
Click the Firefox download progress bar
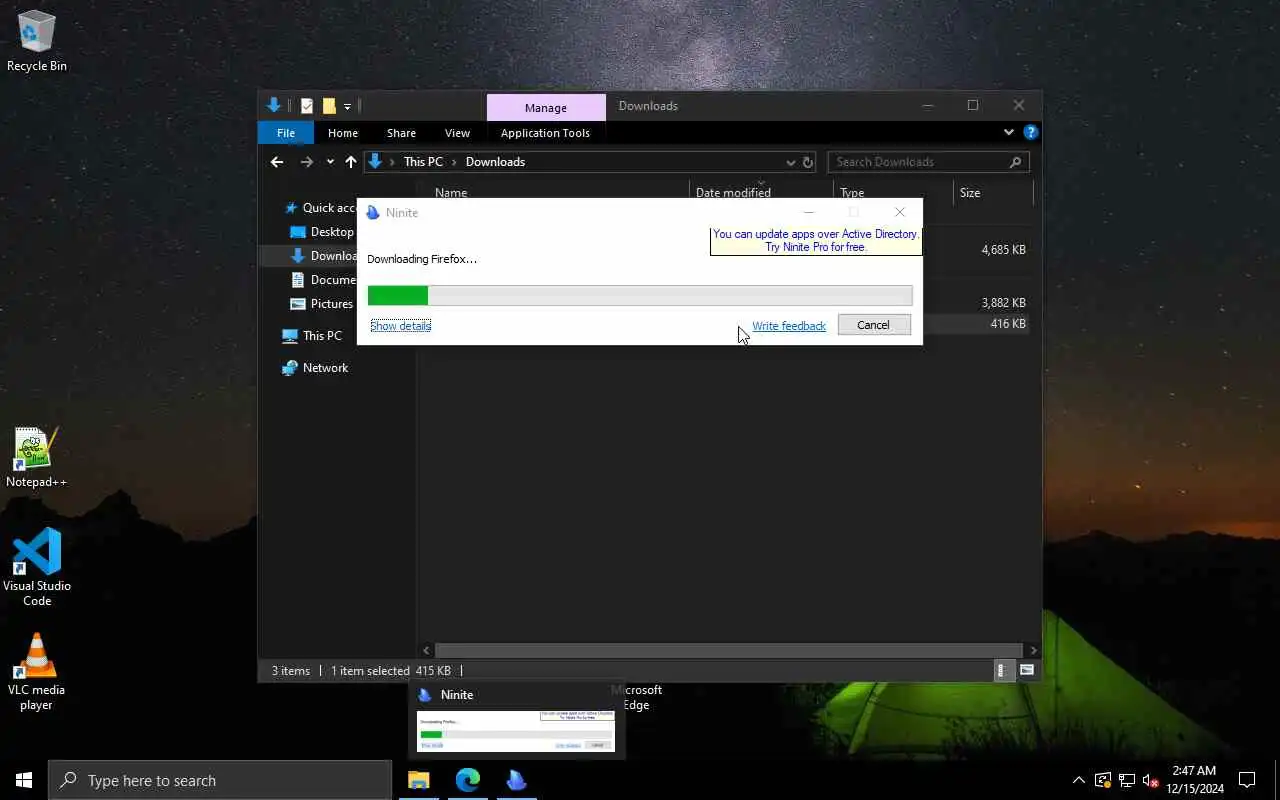coord(640,295)
